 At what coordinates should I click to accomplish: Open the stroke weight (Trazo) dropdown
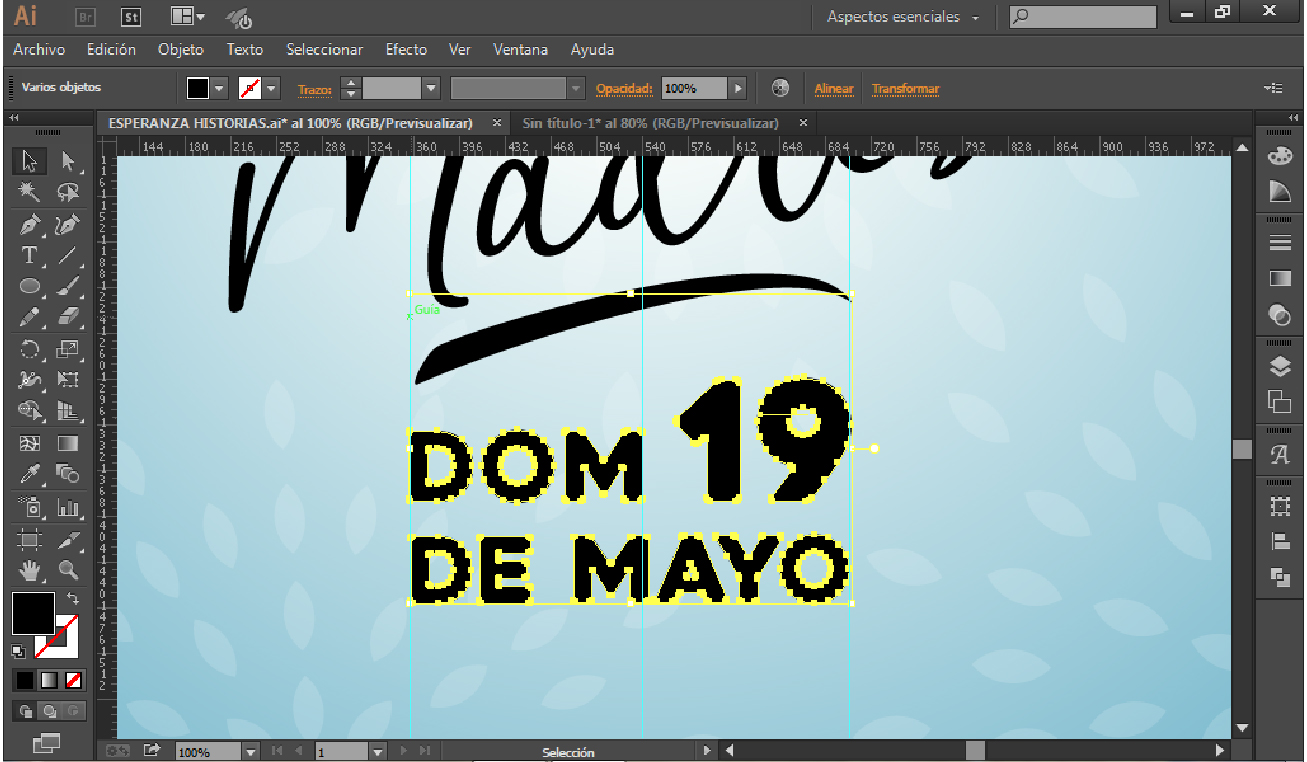[x=431, y=88]
